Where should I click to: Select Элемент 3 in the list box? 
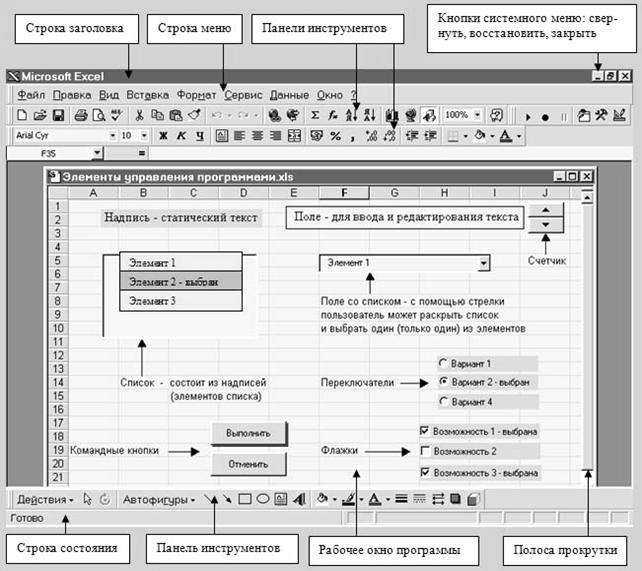click(180, 300)
